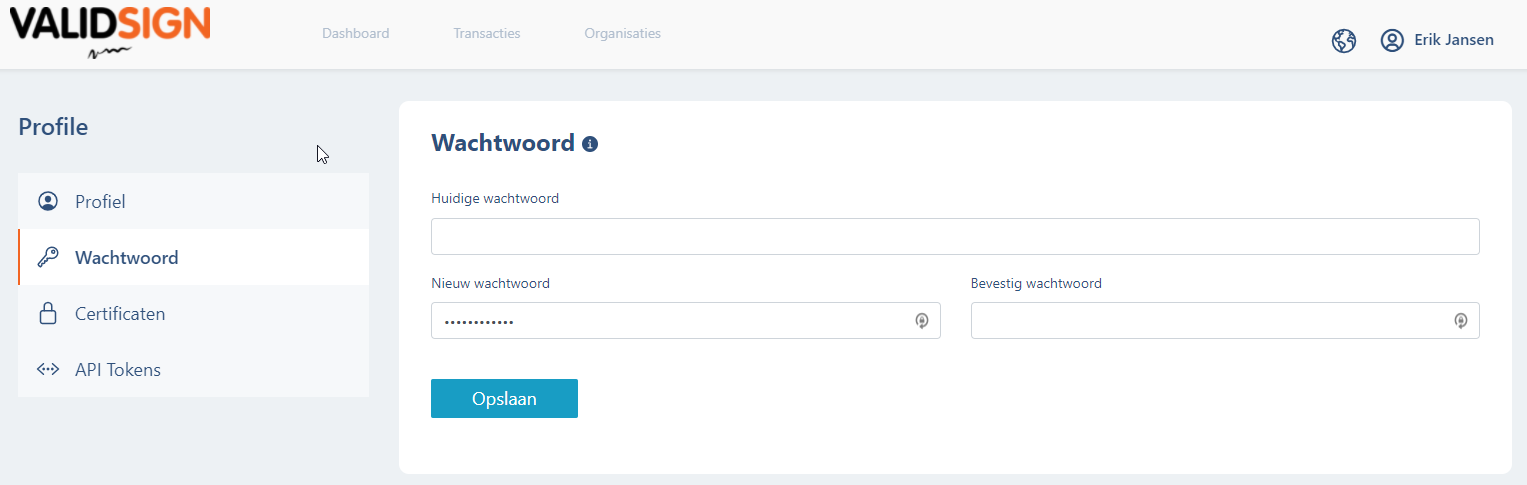The image size is (1527, 485).
Task: Click password manager icon in Nieuw wachtwoord
Action: pyautogui.click(x=922, y=321)
